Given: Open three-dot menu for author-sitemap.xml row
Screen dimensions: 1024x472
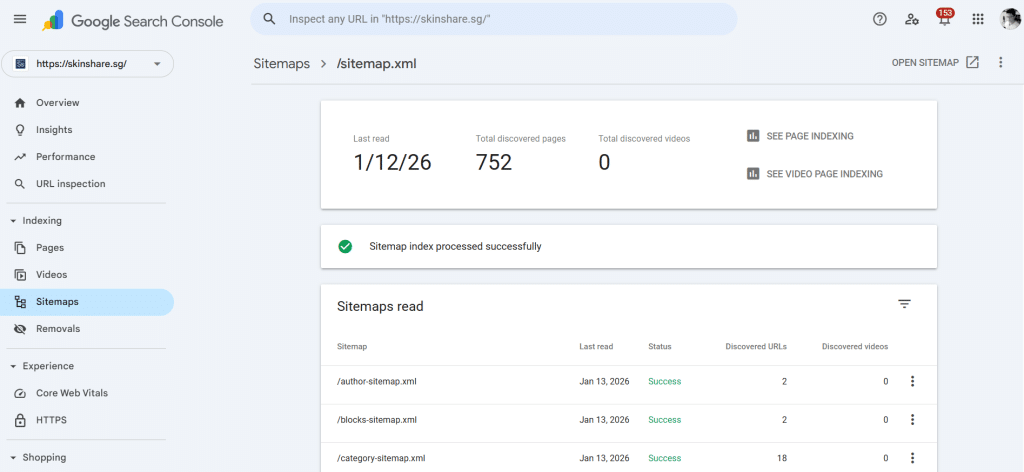Looking at the screenshot, I should pyautogui.click(x=912, y=381).
